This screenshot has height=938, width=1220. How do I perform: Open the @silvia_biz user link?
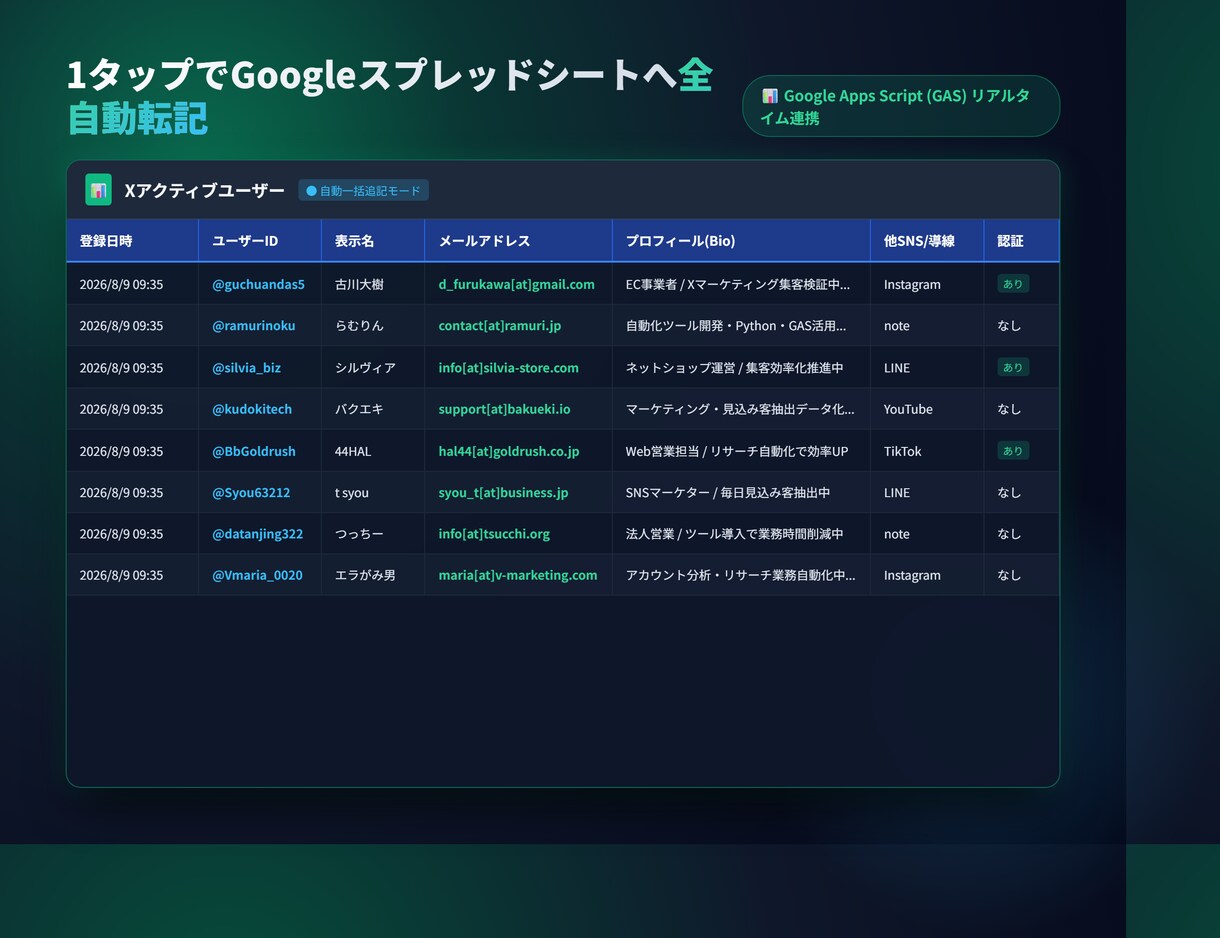[246, 368]
